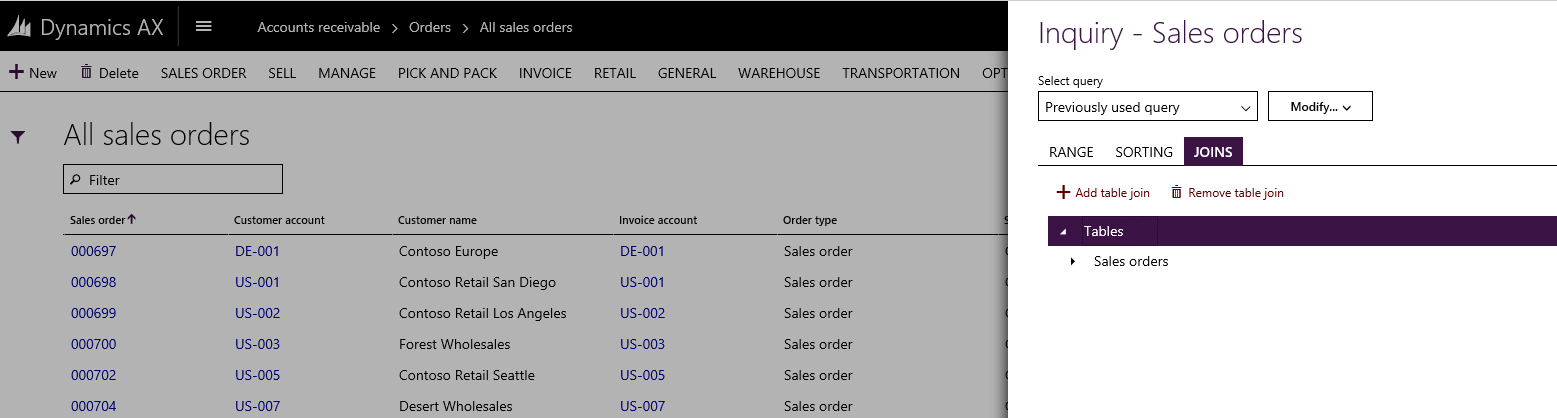Open customer account US-003 link
Image resolution: width=1557 pixels, height=418 pixels.
[x=257, y=344]
